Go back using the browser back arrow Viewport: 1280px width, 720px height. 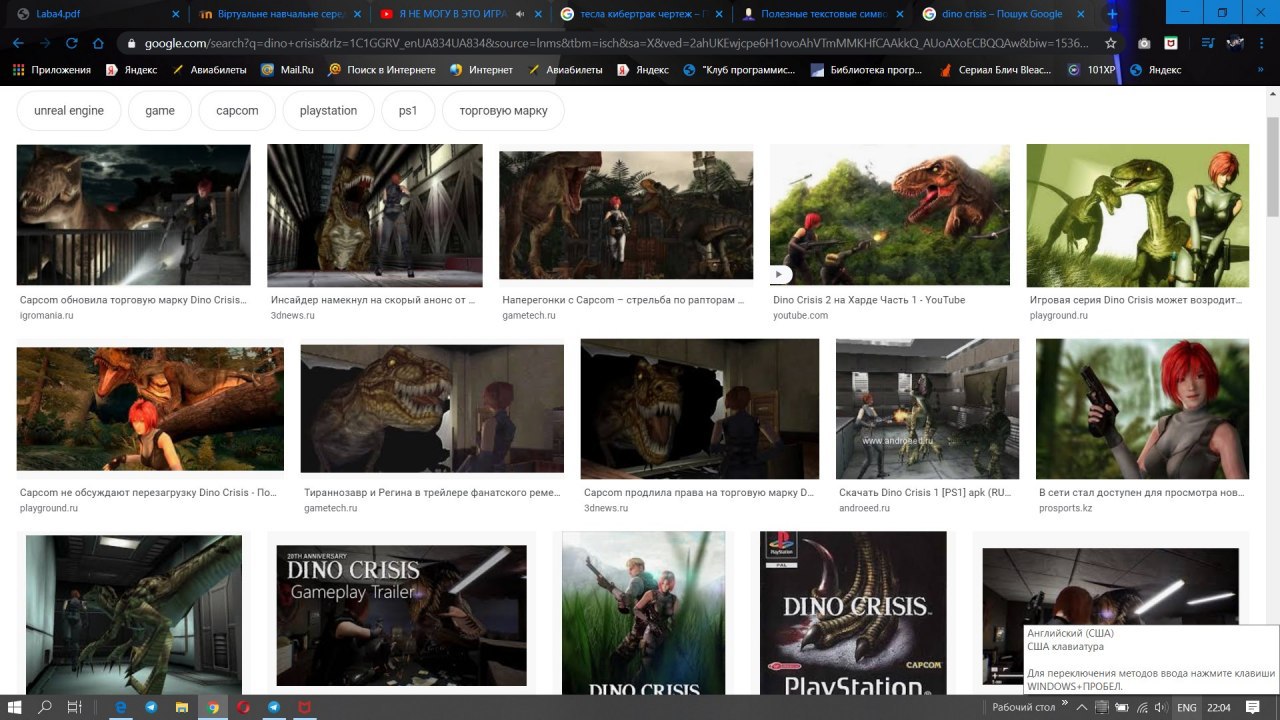18,43
